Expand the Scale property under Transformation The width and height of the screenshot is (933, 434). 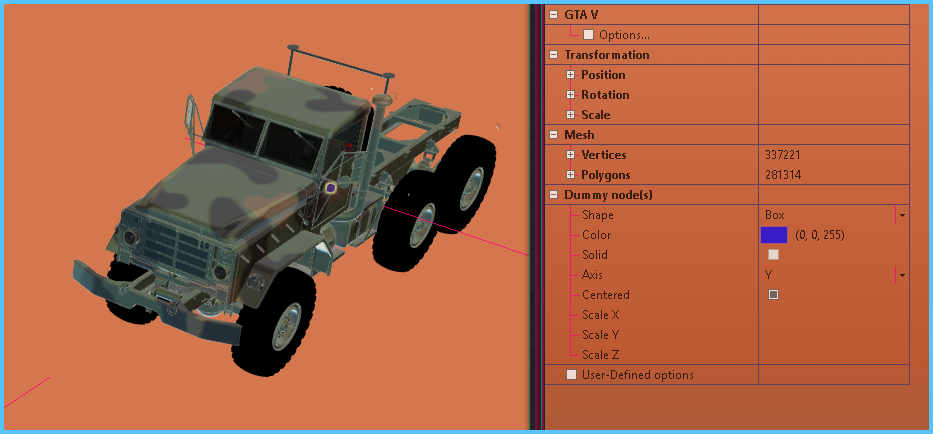570,115
